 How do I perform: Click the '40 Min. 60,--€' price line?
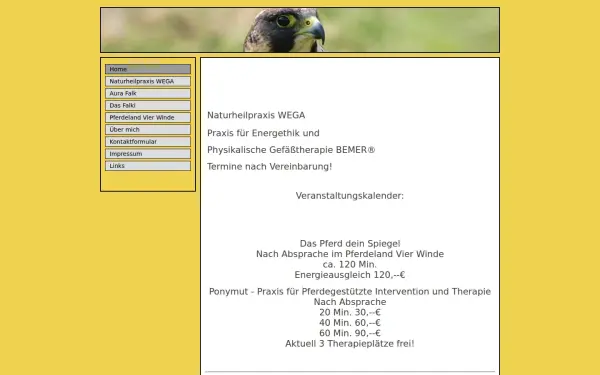pos(350,323)
